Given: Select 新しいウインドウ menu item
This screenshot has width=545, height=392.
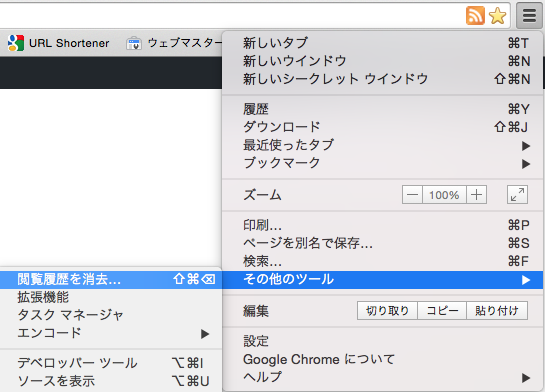Looking at the screenshot, I should tap(382, 61).
